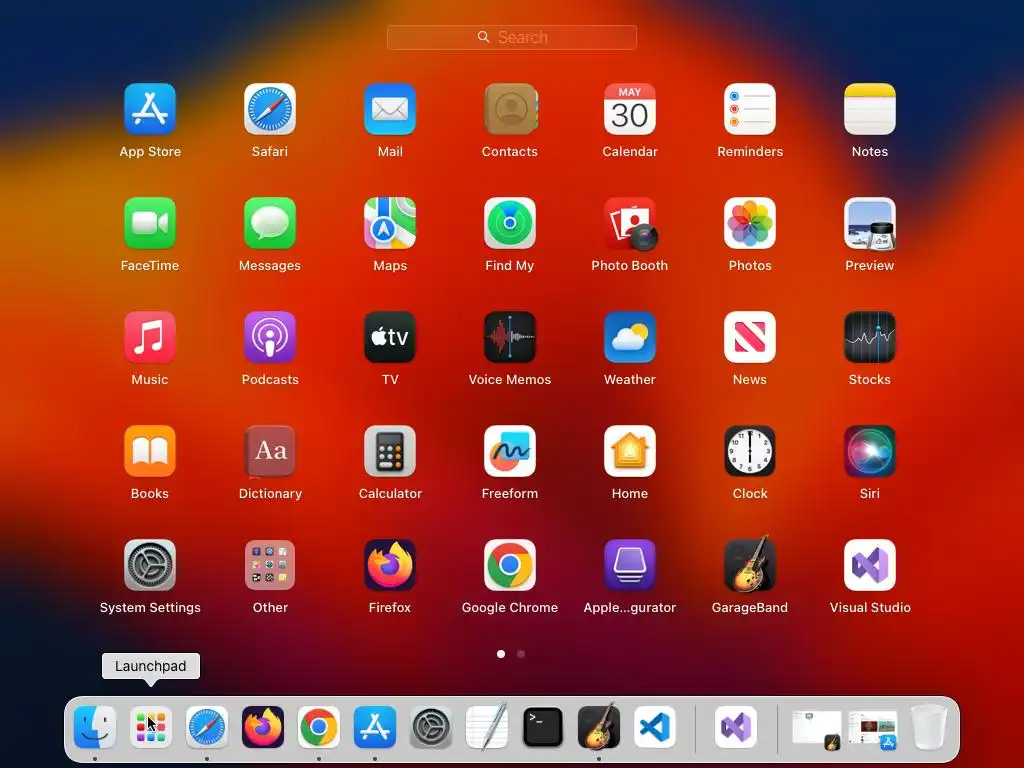Open Calendar showing May 30
This screenshot has width=1024, height=768.
(x=630, y=109)
